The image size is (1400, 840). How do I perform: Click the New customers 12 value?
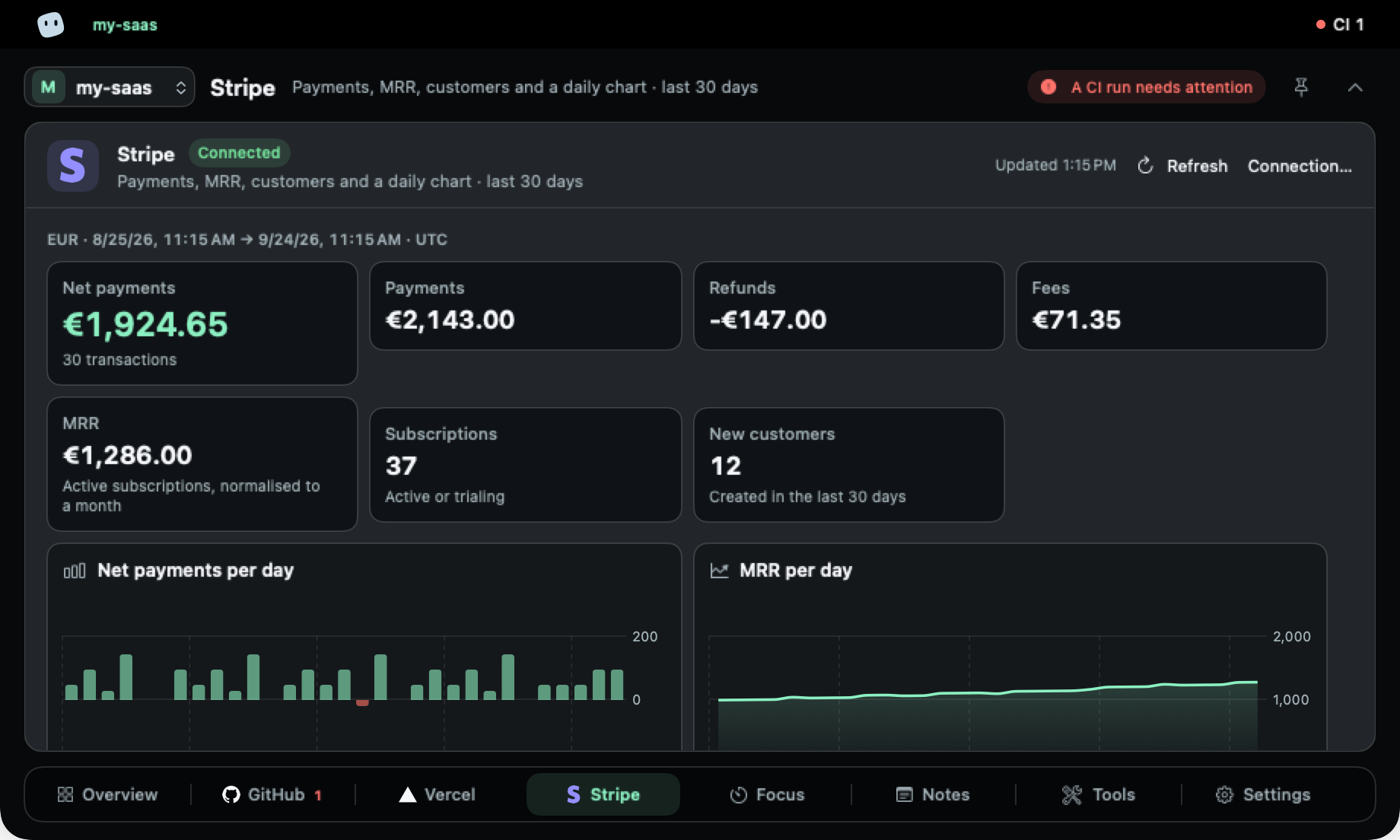[725, 466]
